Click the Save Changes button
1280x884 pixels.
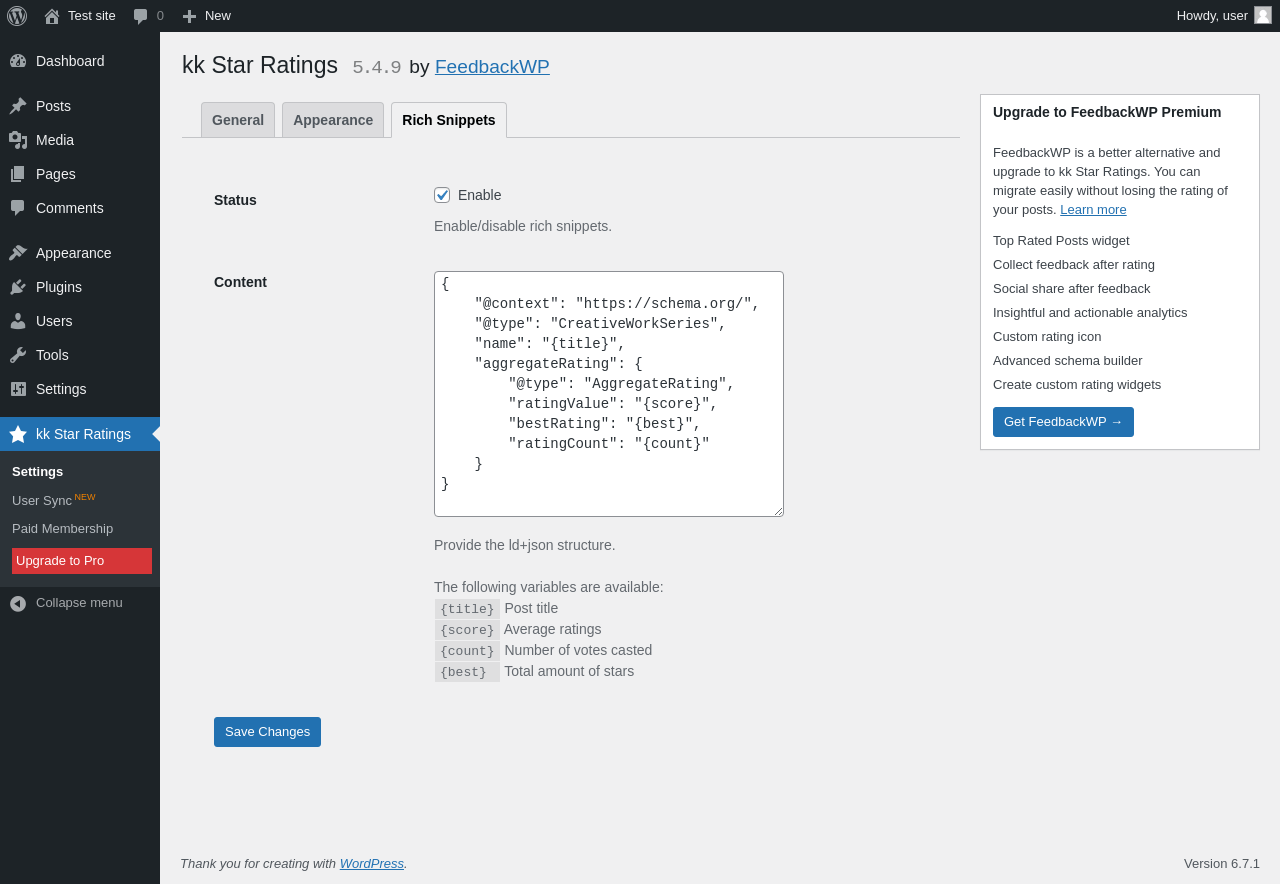click(267, 732)
